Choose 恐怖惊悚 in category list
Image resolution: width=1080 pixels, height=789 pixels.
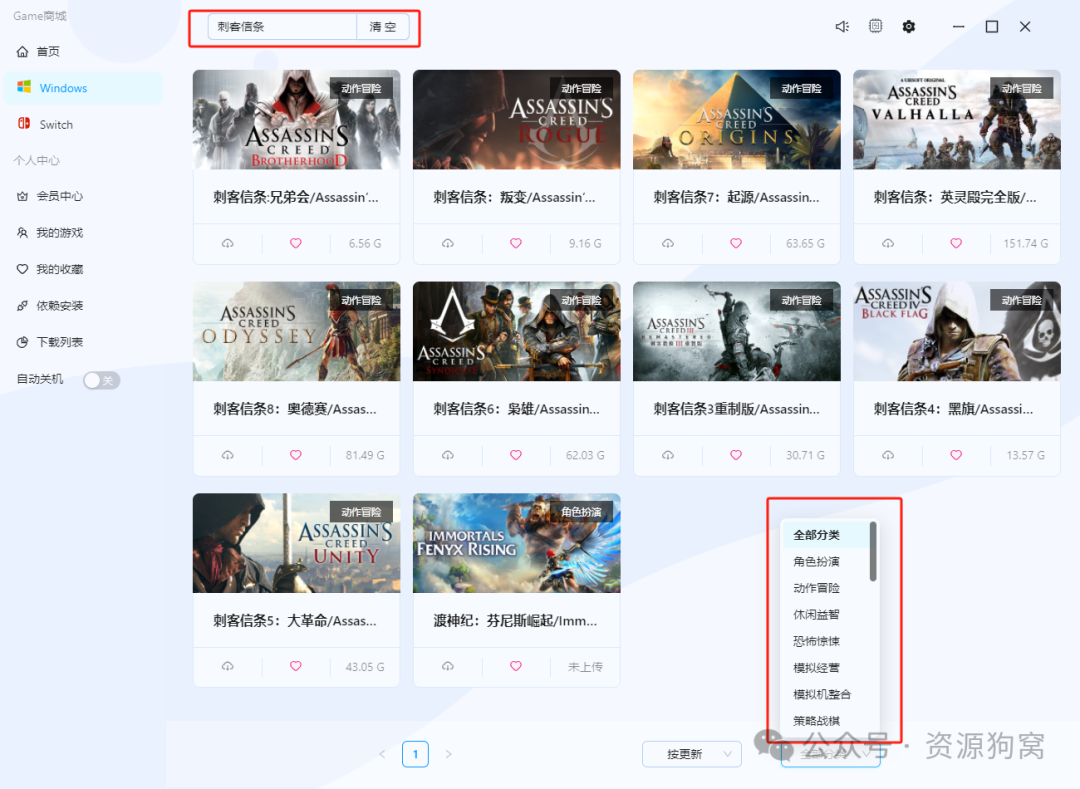[x=825, y=641]
